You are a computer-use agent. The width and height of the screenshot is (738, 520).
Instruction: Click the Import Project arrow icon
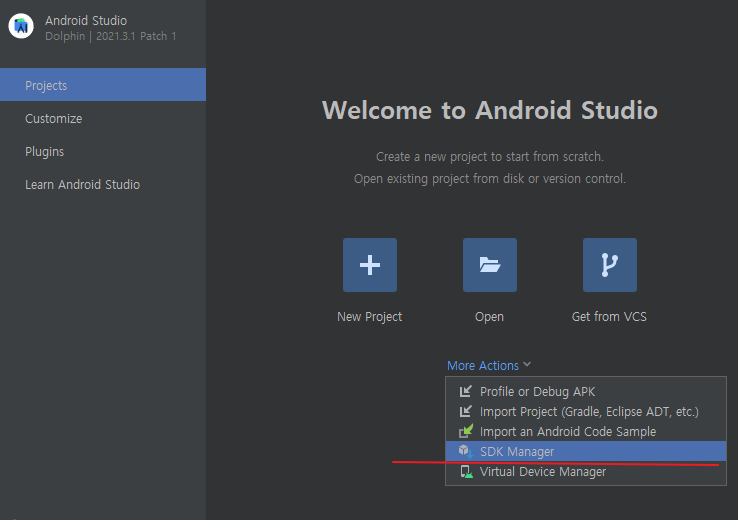pos(465,411)
